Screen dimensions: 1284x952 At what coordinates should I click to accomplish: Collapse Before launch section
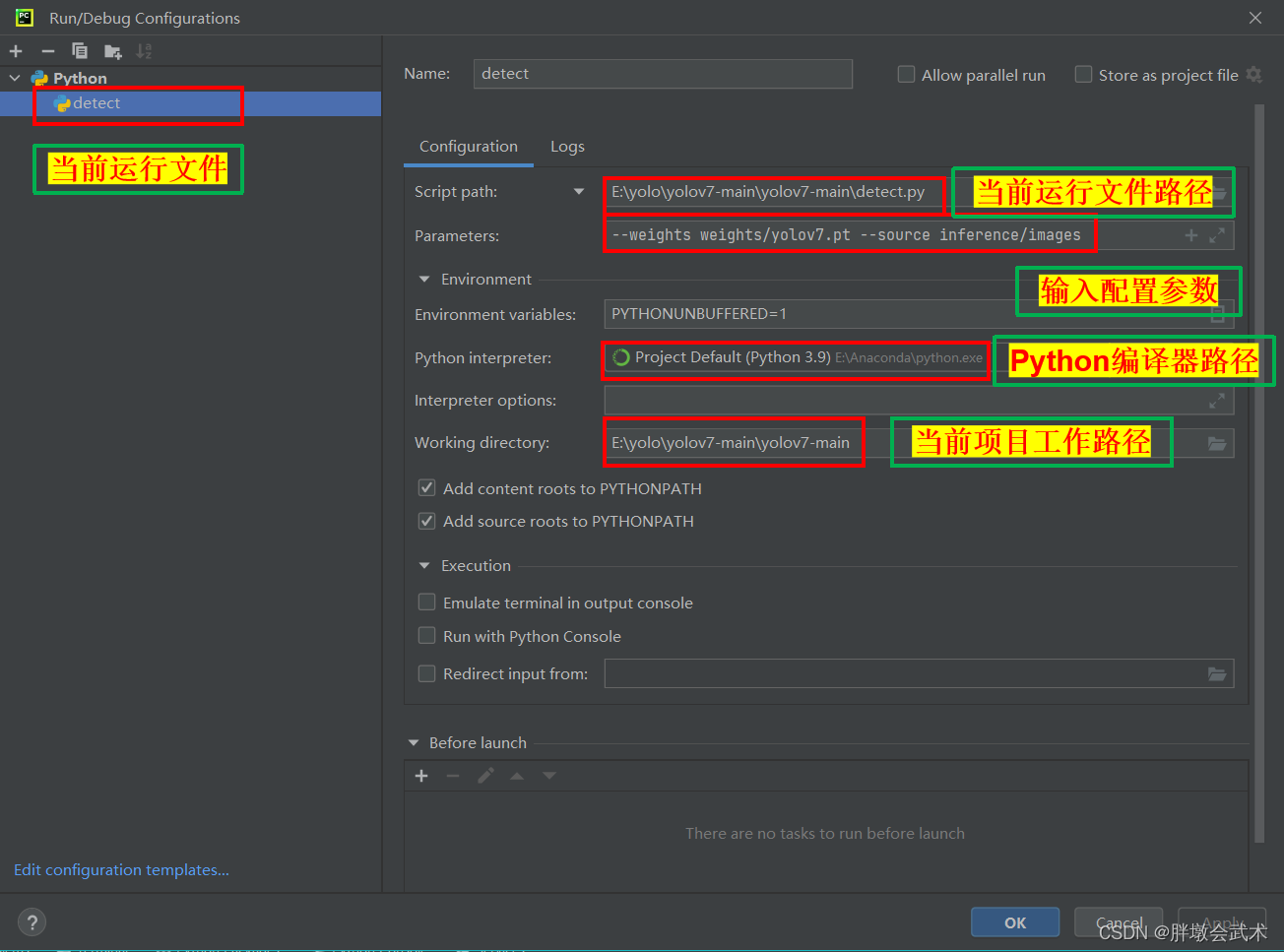(x=413, y=743)
